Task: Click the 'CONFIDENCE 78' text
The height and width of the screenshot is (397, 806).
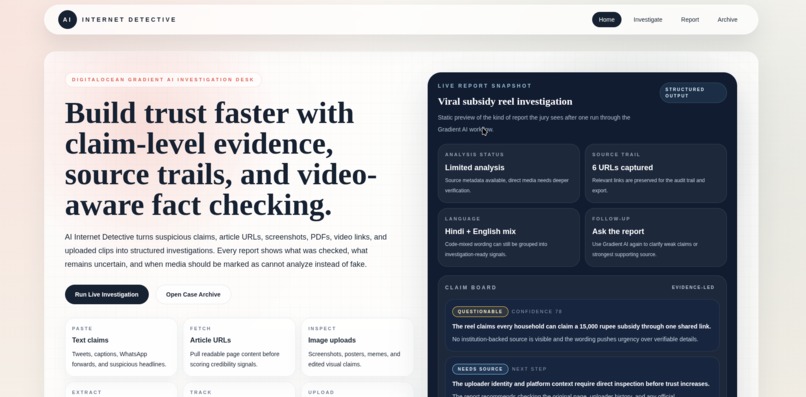Action: click(537, 312)
